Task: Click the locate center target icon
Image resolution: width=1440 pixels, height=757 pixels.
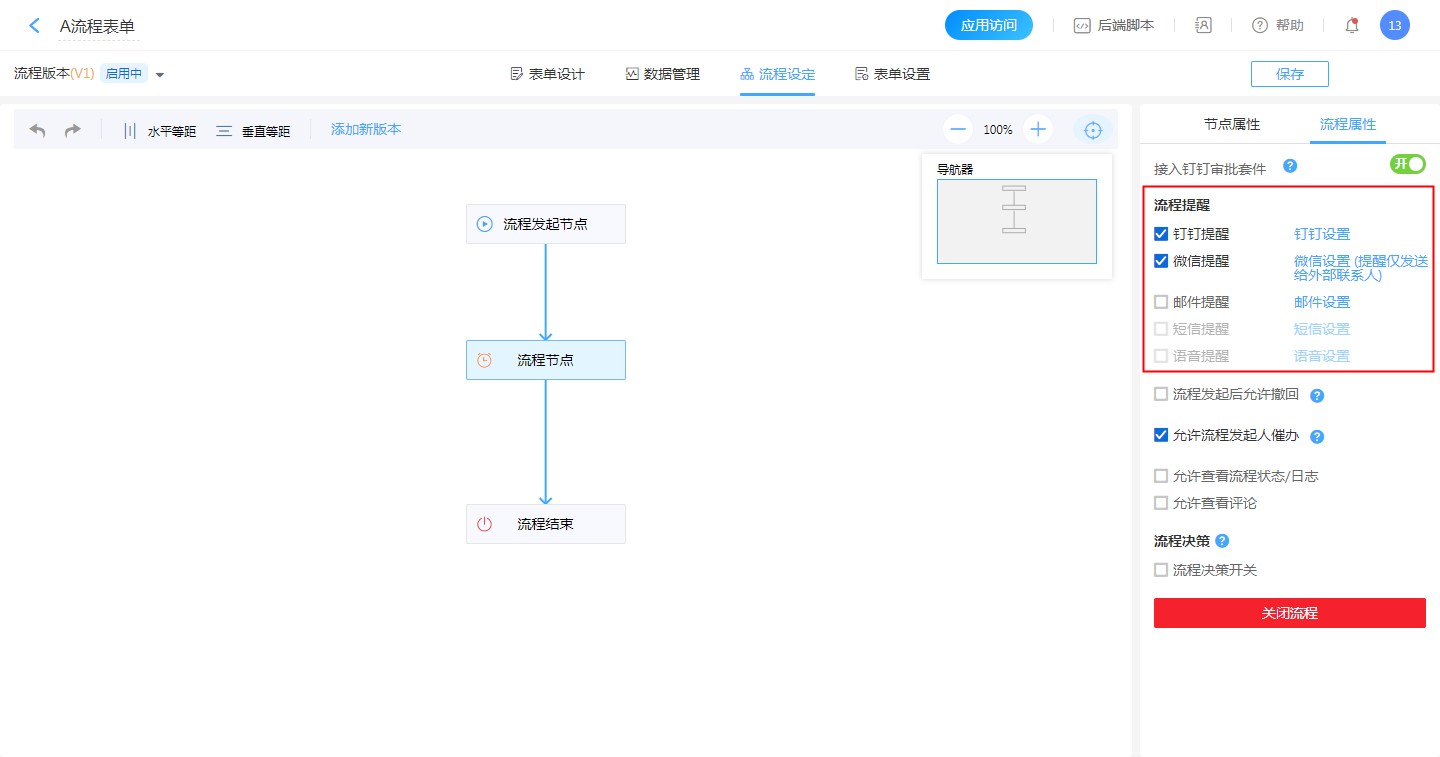Action: coord(1093,130)
